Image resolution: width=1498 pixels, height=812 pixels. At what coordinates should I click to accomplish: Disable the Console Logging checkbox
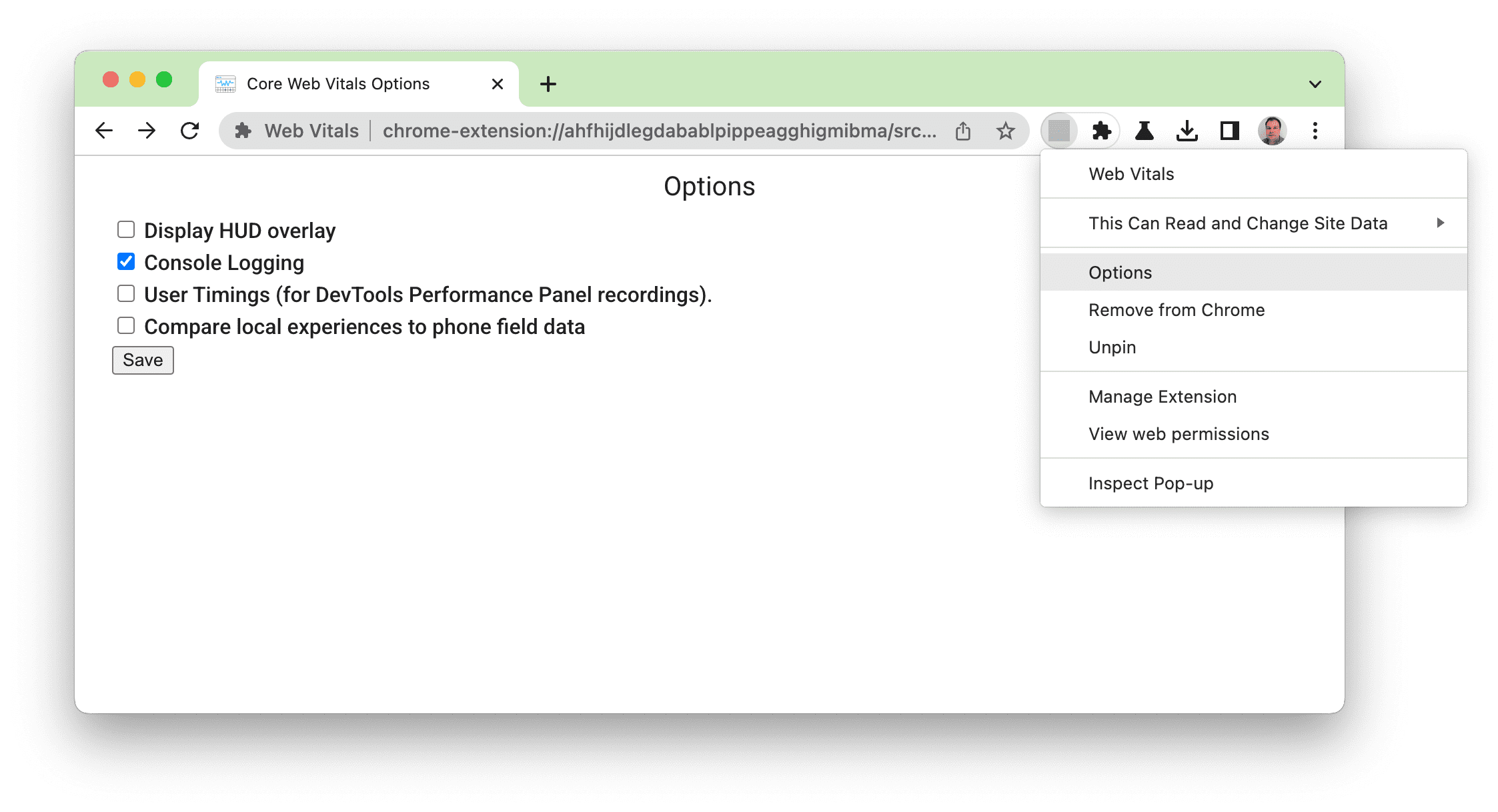pos(126,262)
